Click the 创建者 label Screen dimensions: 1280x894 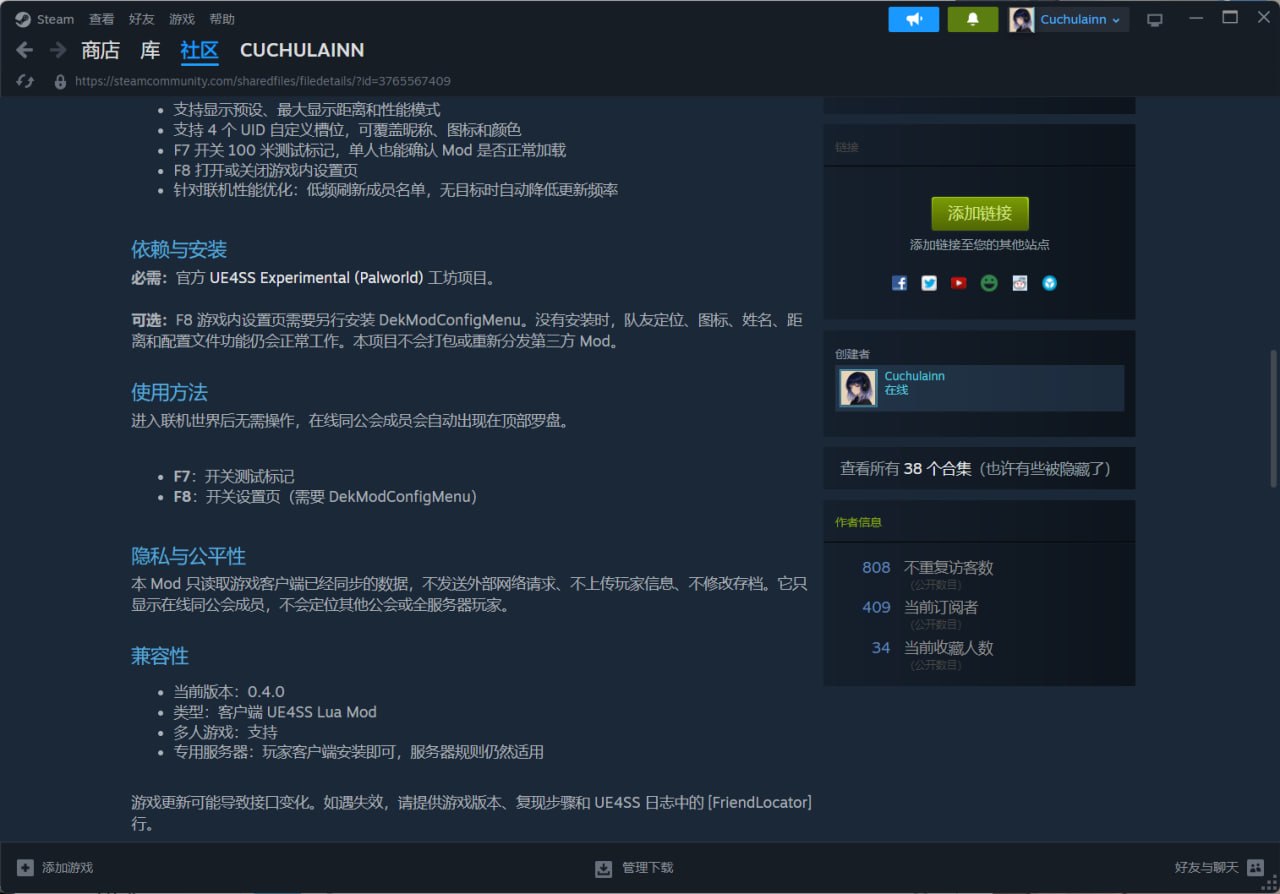pos(852,354)
